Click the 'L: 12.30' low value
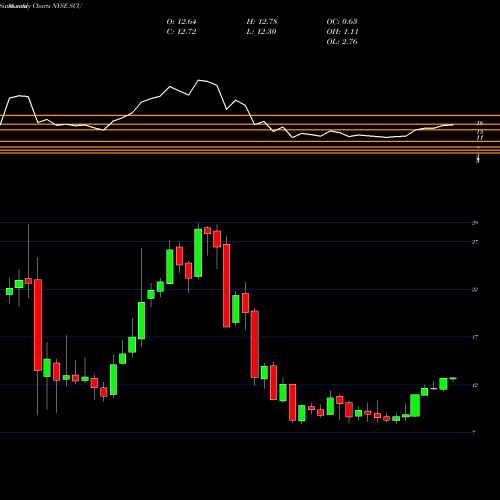This screenshot has width=500, height=500. 261,32
